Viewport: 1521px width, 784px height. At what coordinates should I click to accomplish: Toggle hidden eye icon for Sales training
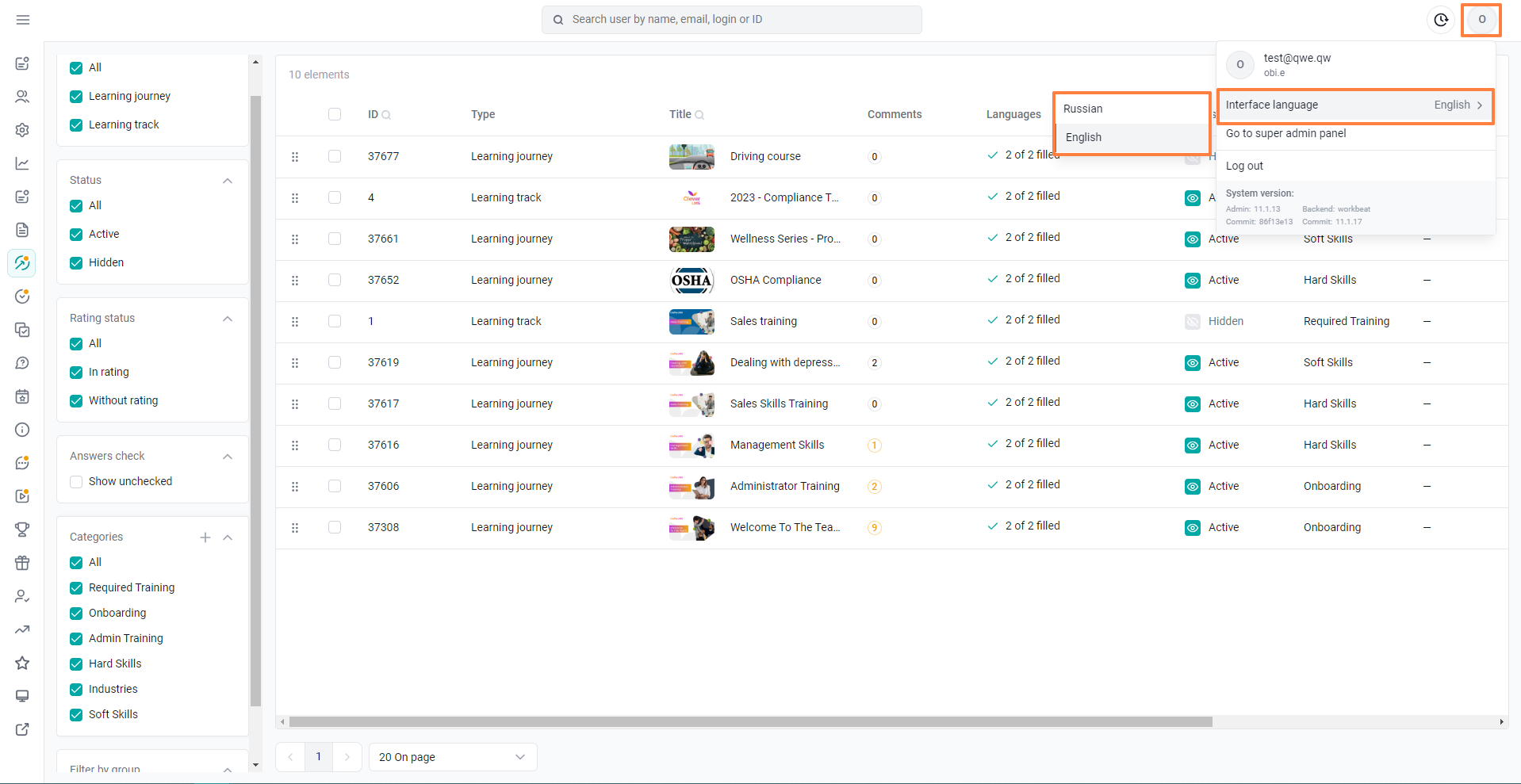[x=1193, y=322]
